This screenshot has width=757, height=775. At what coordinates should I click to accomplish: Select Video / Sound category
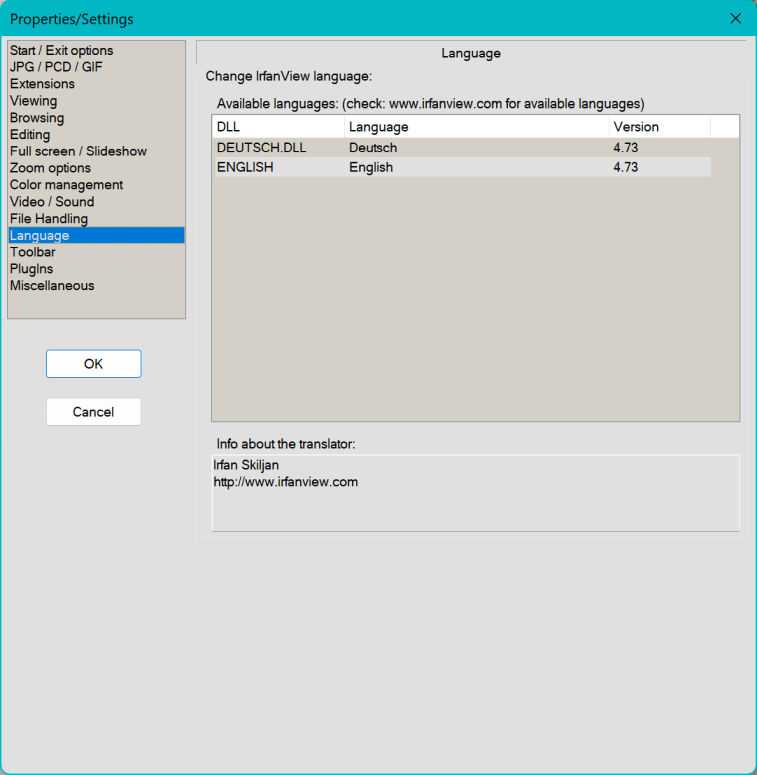(52, 202)
